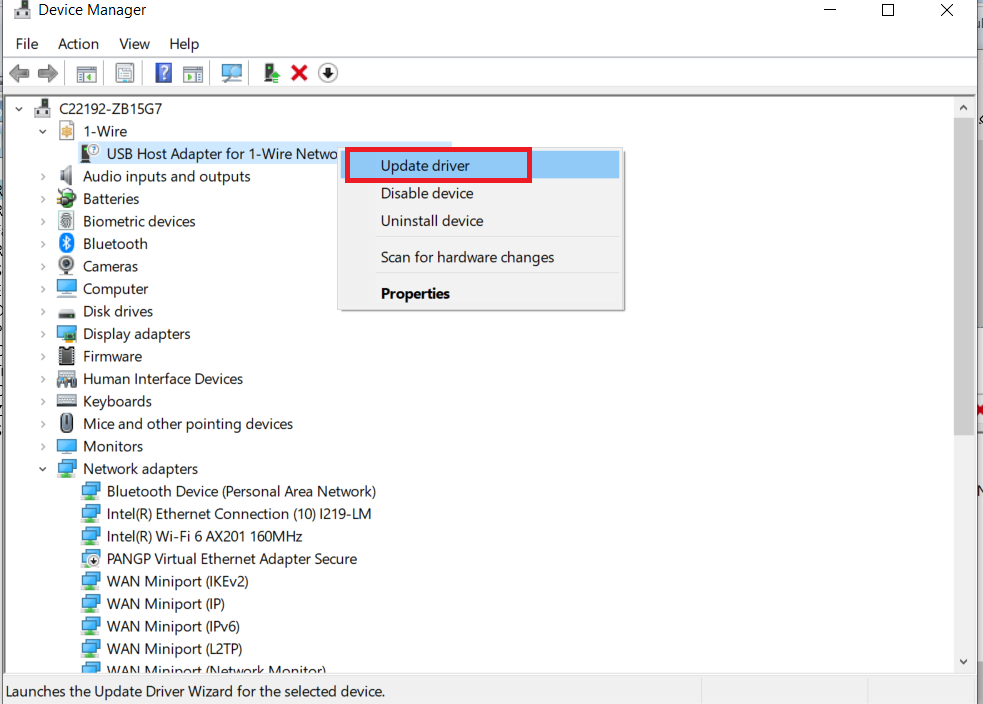Click the green-arrow Update driver toolbar icon

coord(271,73)
